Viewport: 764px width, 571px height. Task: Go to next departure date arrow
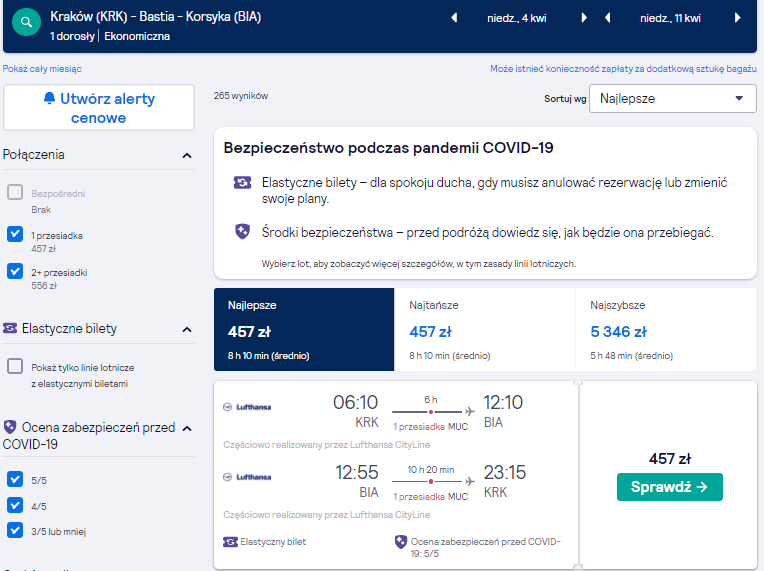(x=584, y=18)
